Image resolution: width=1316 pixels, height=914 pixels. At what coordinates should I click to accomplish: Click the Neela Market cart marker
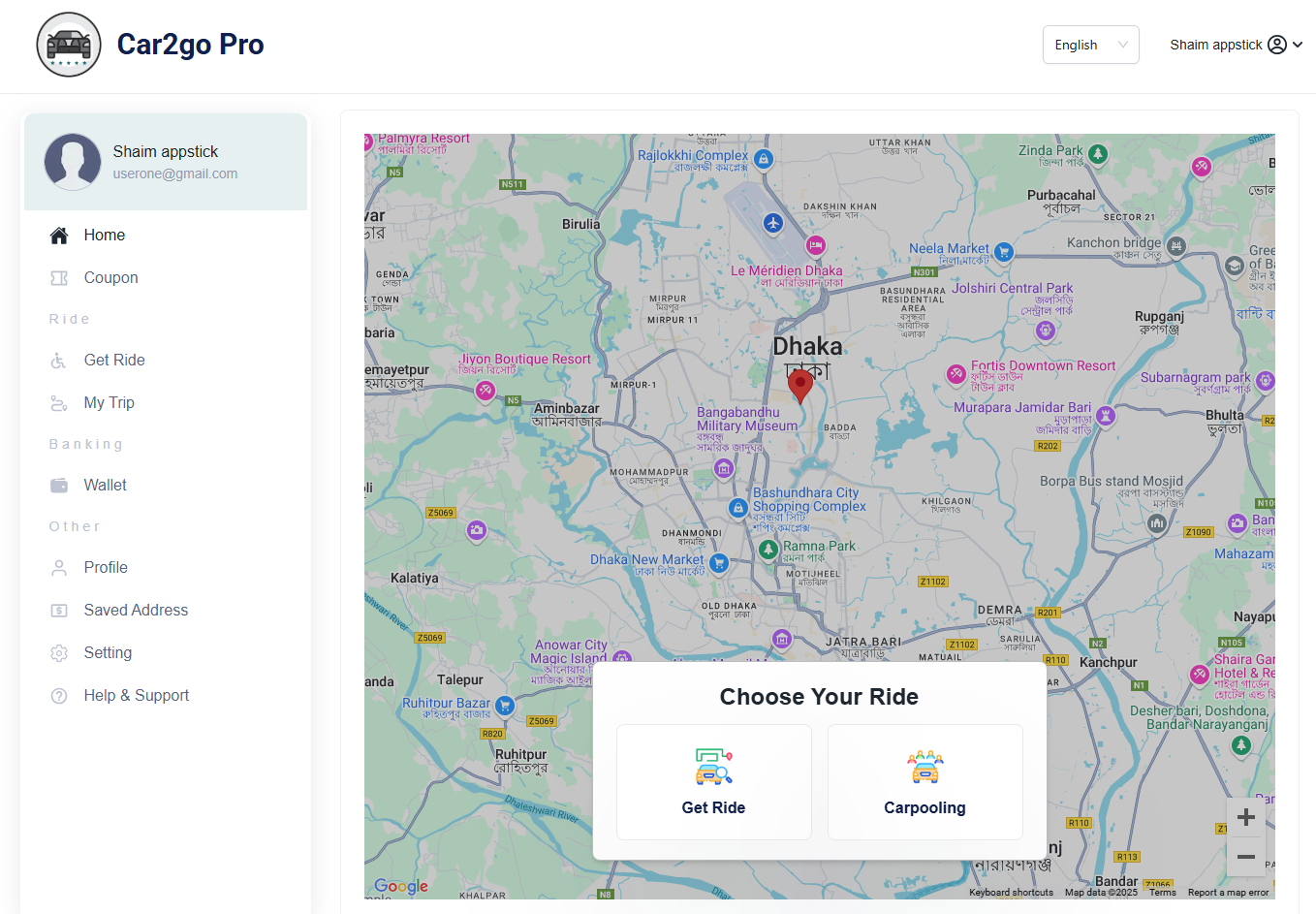coord(1004,252)
